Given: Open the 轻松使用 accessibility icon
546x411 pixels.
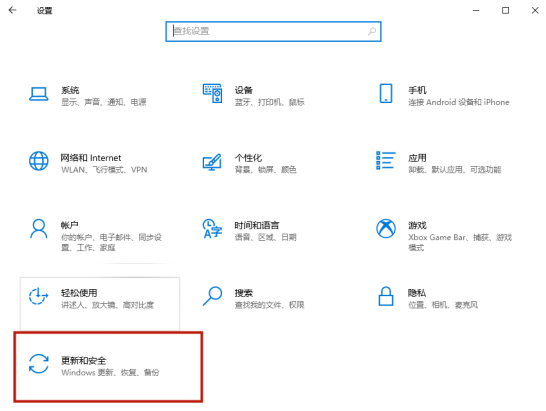Looking at the screenshot, I should click(38, 296).
